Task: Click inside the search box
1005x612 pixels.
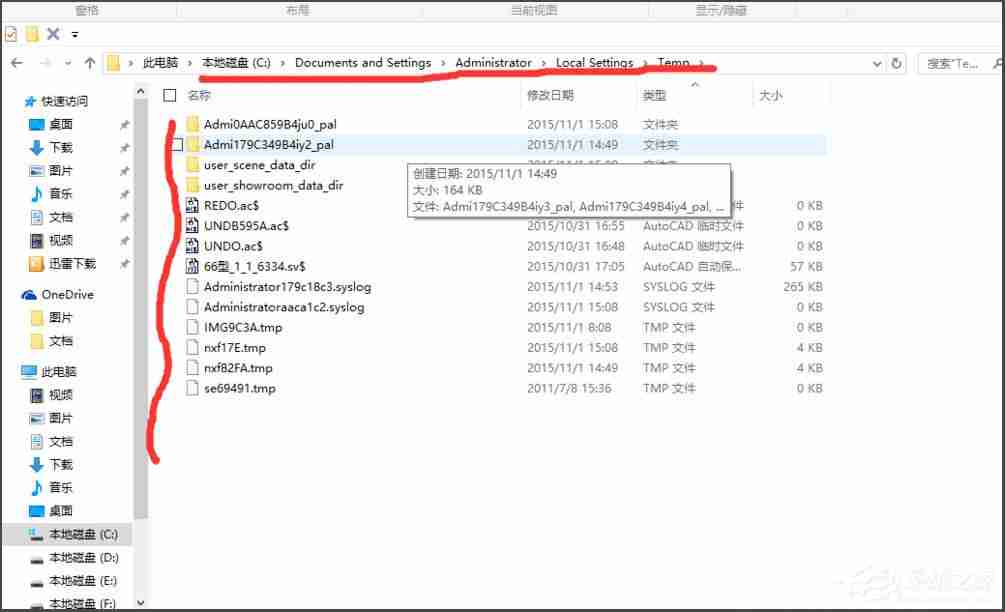Action: (x=955, y=62)
